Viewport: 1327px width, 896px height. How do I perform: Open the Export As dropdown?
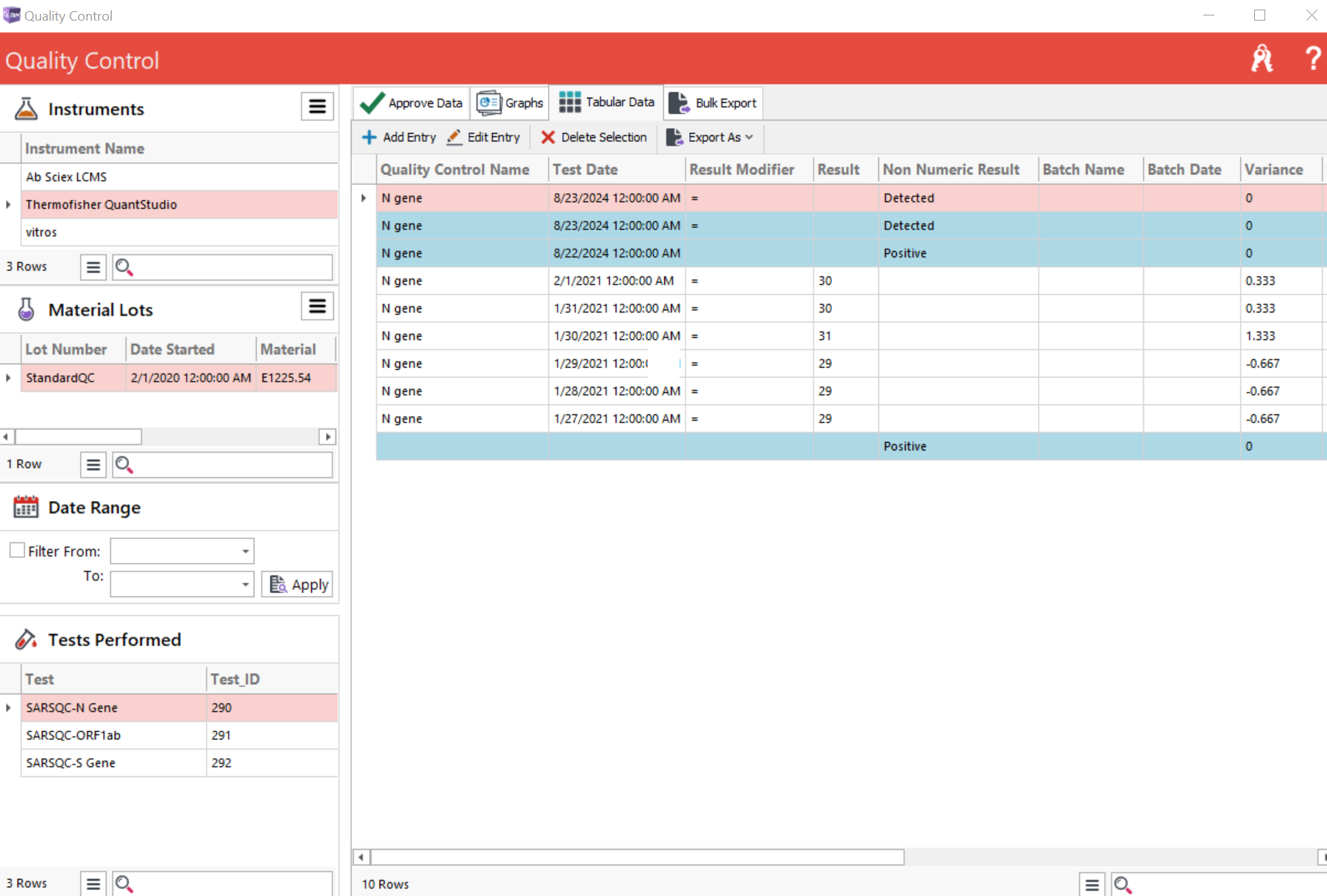710,138
